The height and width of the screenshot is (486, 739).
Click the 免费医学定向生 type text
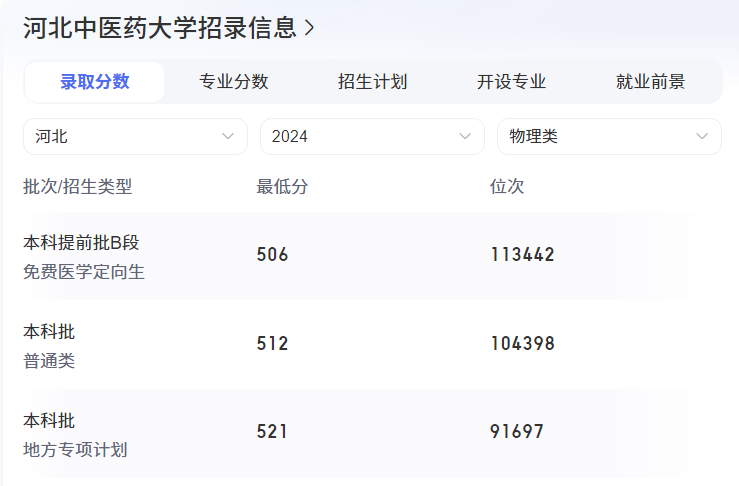[x=84, y=272]
